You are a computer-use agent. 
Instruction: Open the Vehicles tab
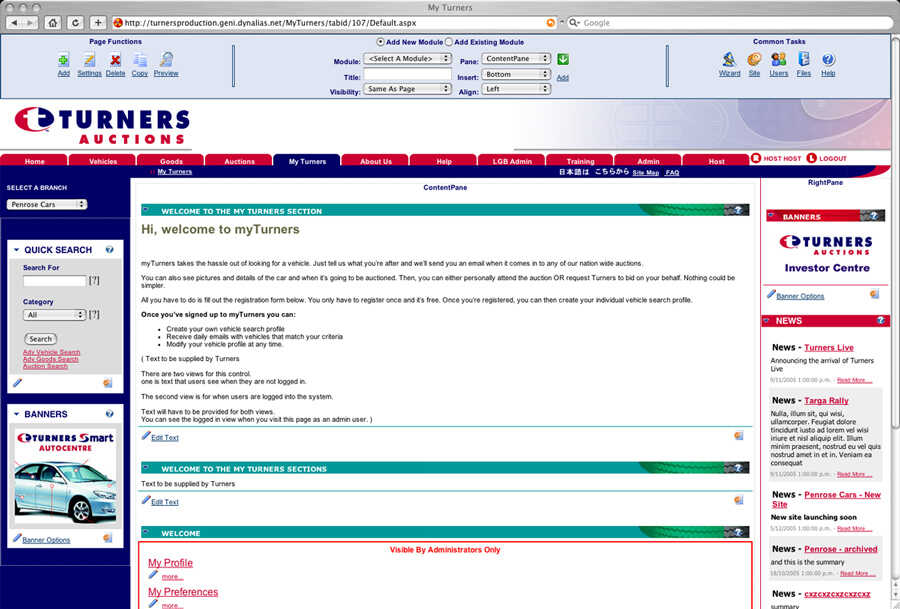103,161
